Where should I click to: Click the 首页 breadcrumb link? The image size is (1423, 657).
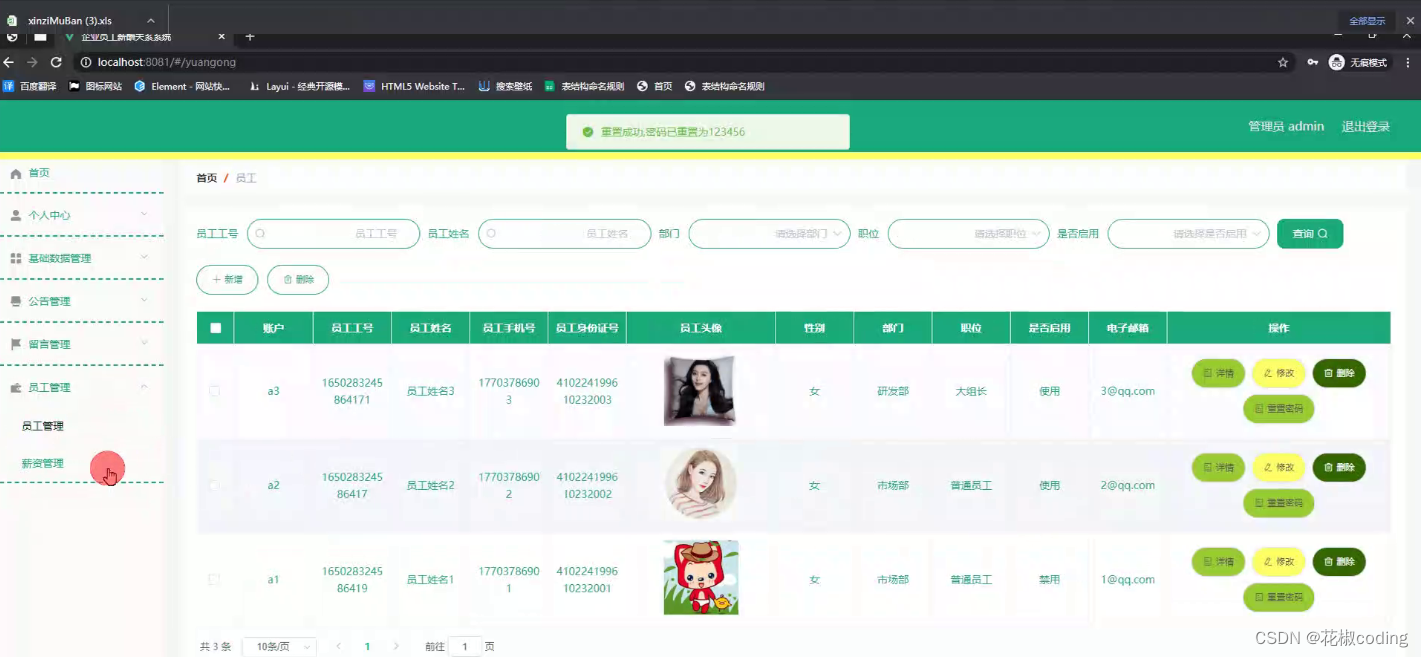pos(206,178)
